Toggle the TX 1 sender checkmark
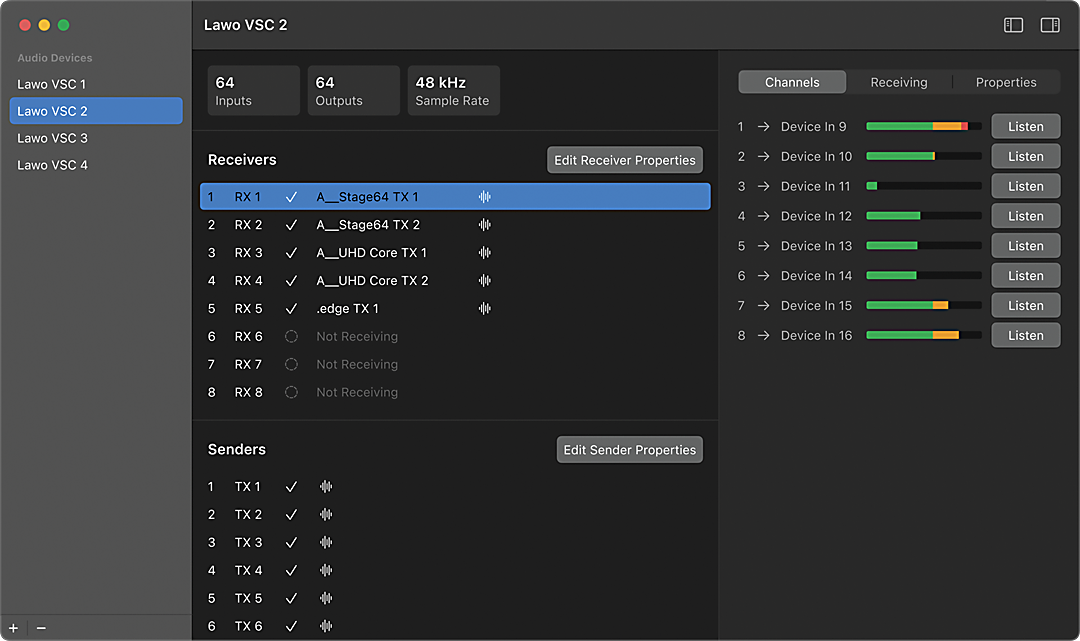Viewport: 1080px width, 641px height. [291, 487]
